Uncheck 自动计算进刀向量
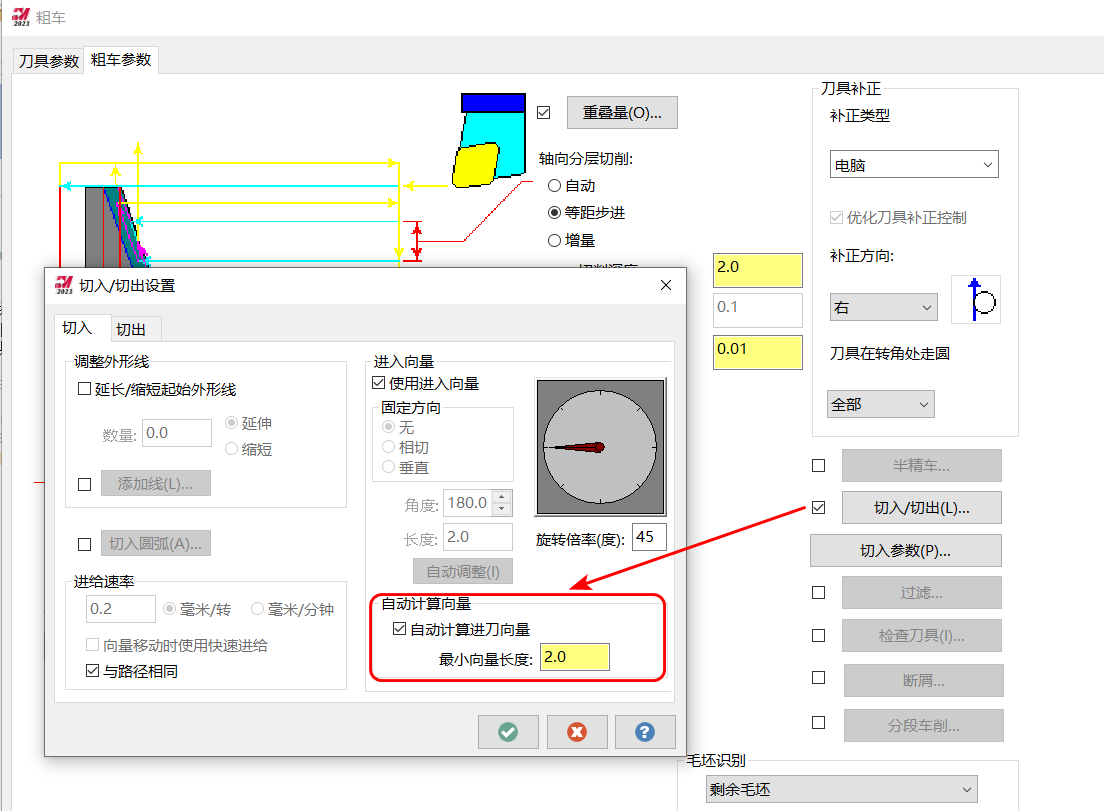This screenshot has width=1104, height=811. tap(400, 629)
